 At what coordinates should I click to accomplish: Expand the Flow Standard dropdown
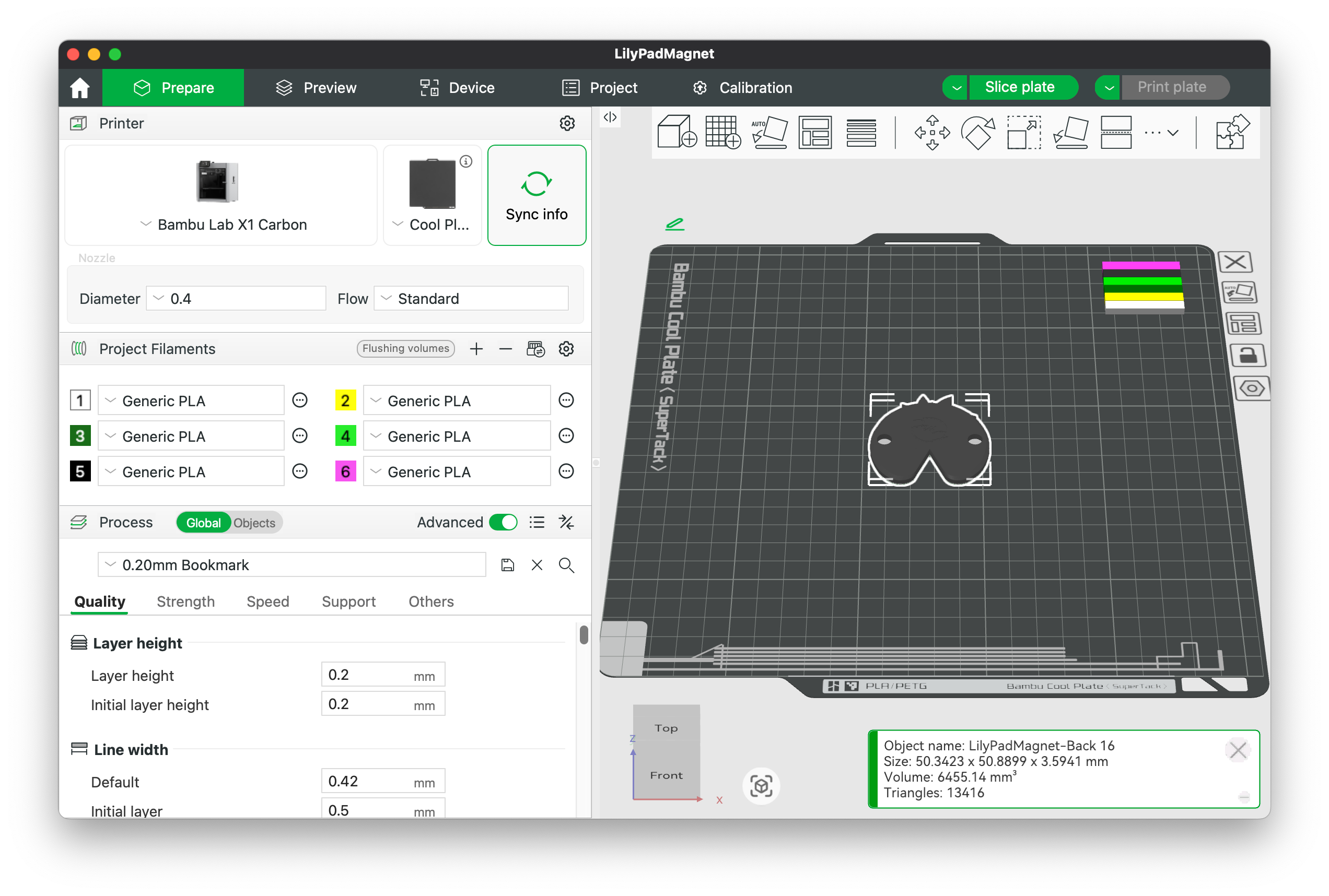tap(471, 298)
